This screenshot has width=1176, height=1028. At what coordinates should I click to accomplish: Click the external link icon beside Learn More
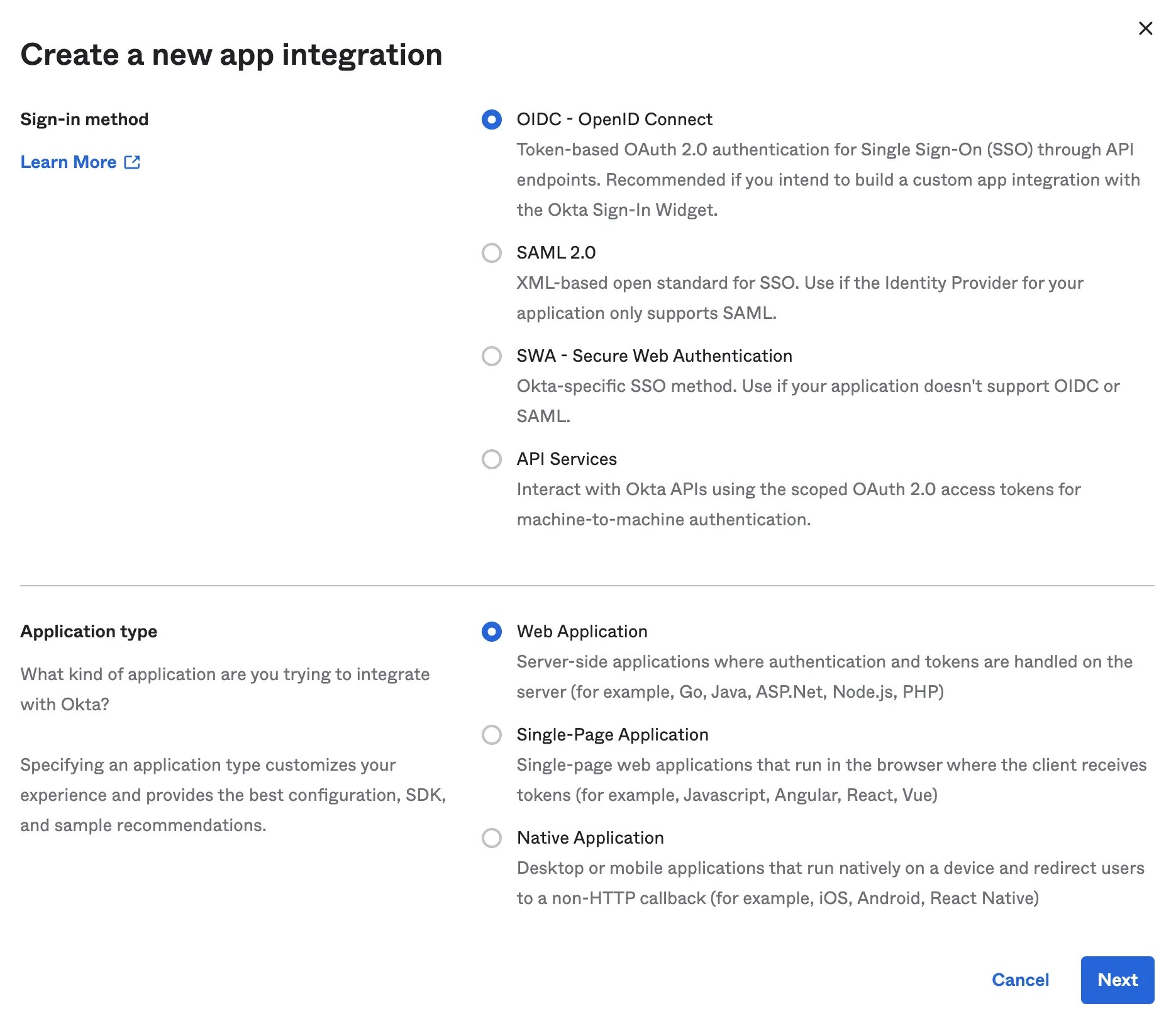tap(132, 162)
